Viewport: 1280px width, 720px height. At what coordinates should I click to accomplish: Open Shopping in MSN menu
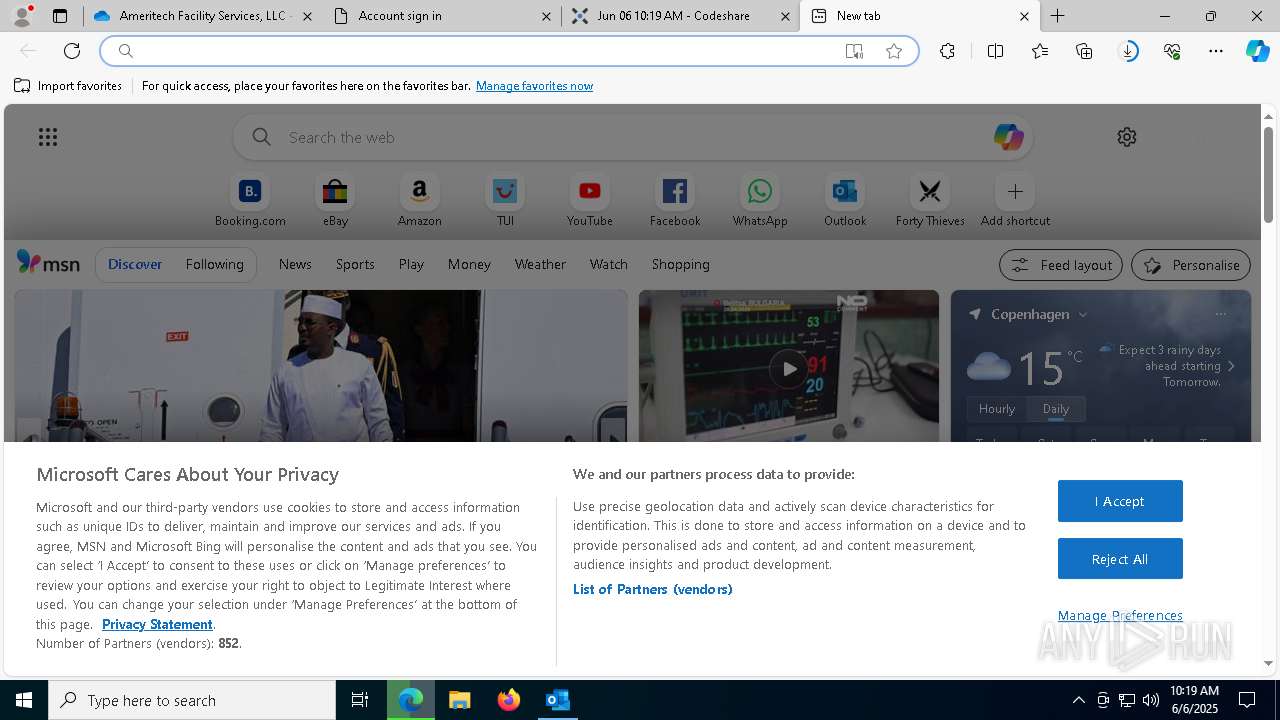click(681, 264)
